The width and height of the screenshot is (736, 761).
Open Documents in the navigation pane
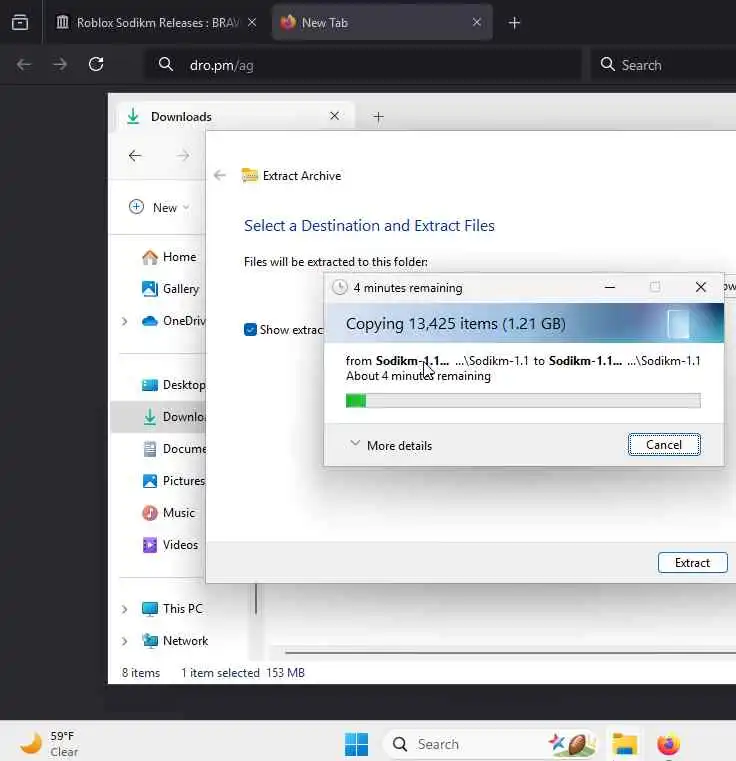173,449
